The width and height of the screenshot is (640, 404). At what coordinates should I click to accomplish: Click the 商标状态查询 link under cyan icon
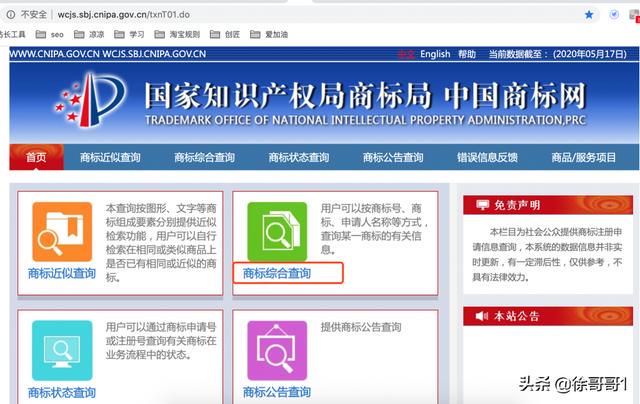pyautogui.click(x=62, y=393)
